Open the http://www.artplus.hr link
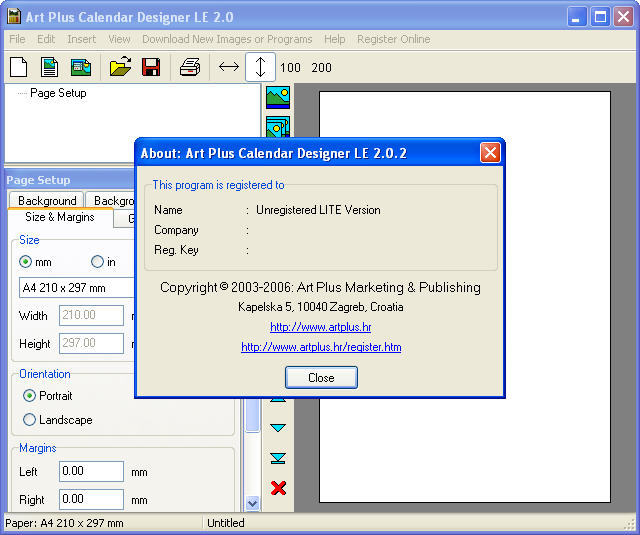 [x=320, y=327]
